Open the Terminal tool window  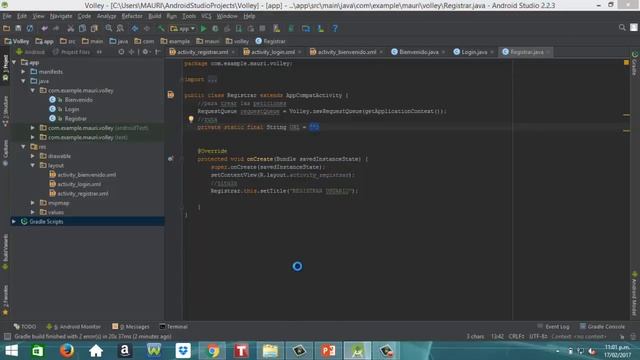173,327
